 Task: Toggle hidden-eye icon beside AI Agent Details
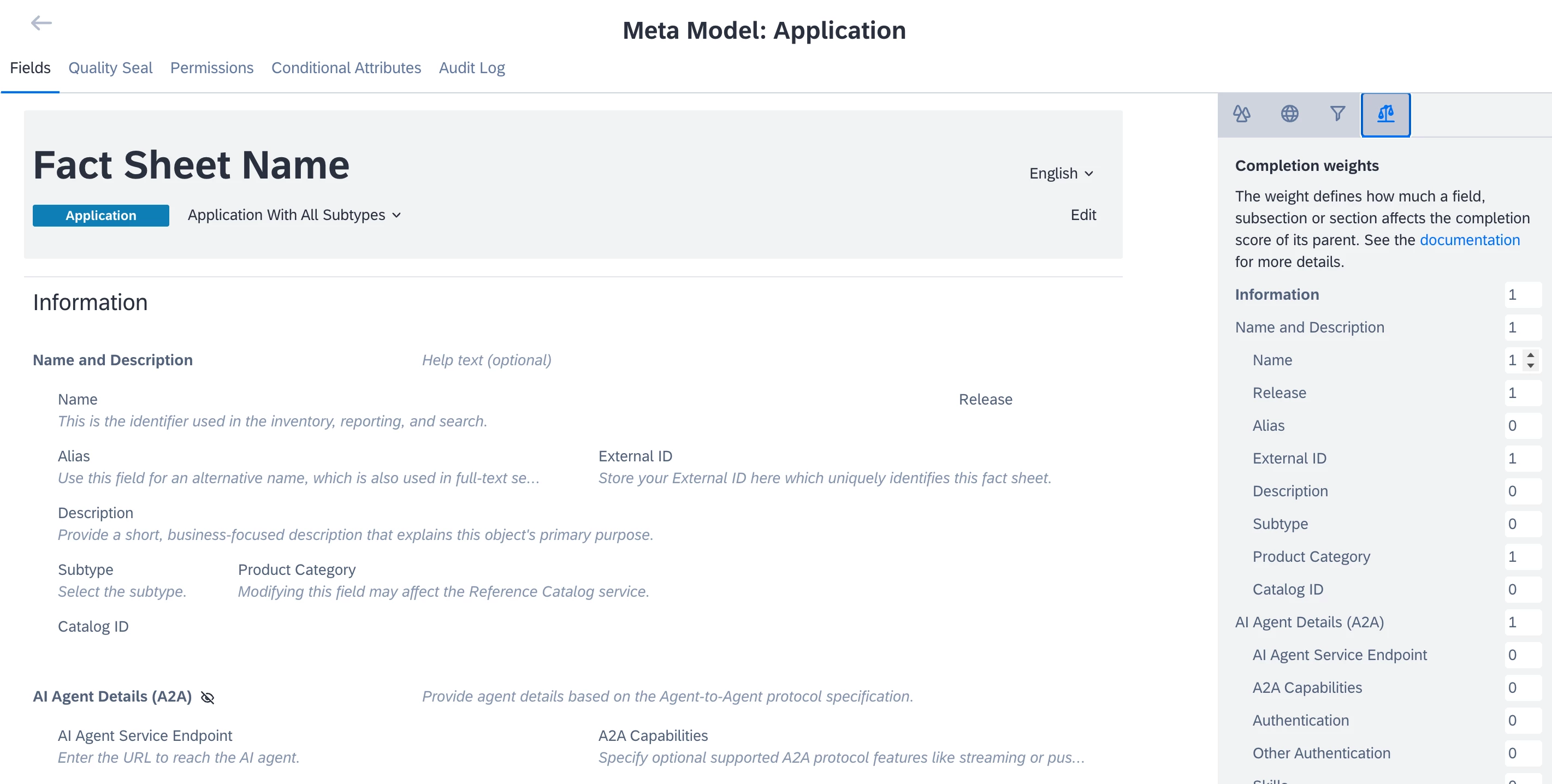pos(208,697)
